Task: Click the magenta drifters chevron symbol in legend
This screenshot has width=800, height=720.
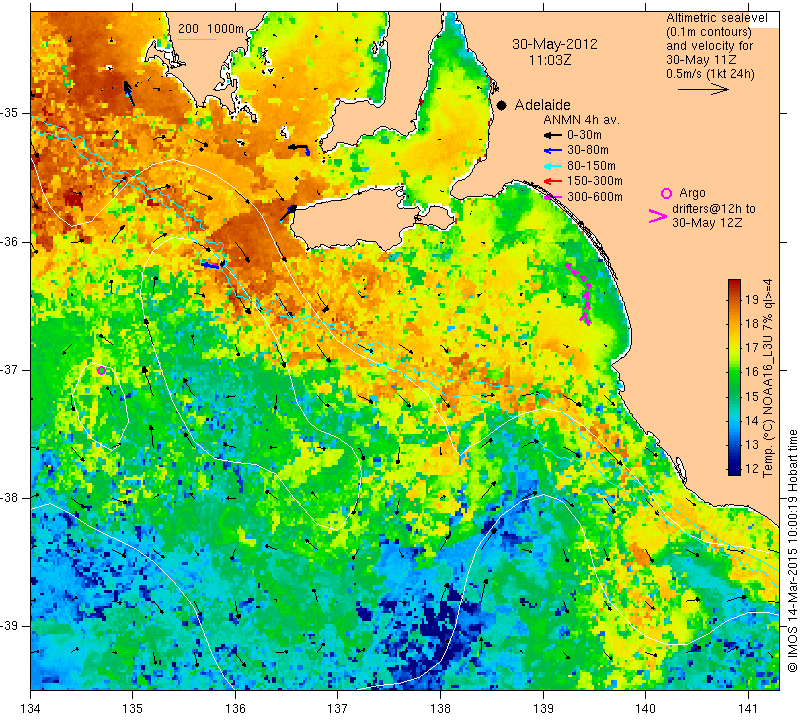Action: pos(657,216)
